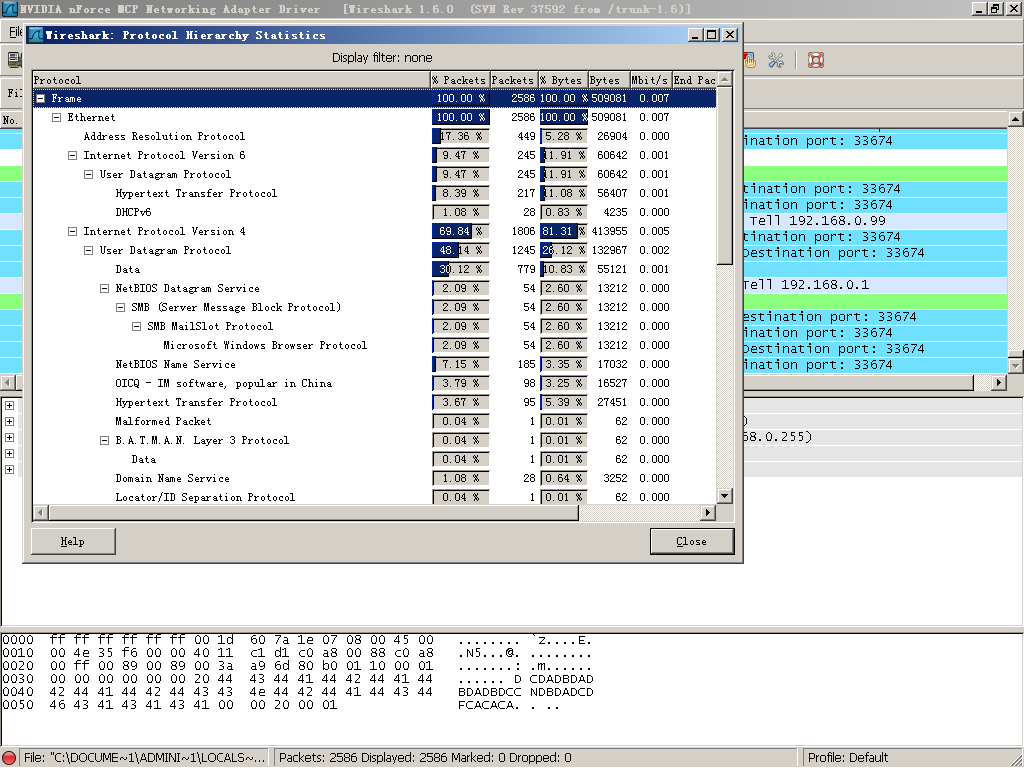Click the Wireshark preferences tools icon
This screenshot has height=768, width=1024.
click(x=776, y=60)
